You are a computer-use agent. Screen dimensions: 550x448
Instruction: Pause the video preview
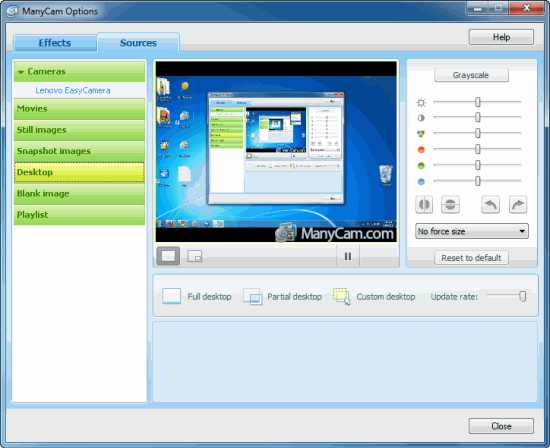pyautogui.click(x=348, y=256)
